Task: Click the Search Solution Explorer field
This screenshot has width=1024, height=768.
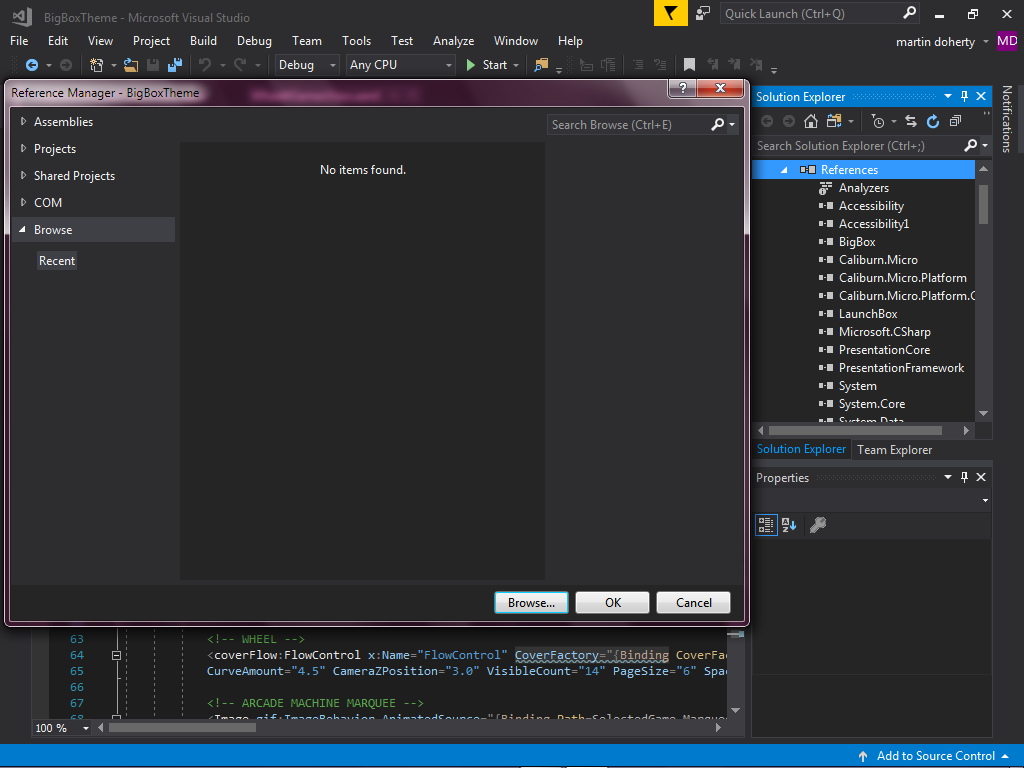Action: click(859, 146)
